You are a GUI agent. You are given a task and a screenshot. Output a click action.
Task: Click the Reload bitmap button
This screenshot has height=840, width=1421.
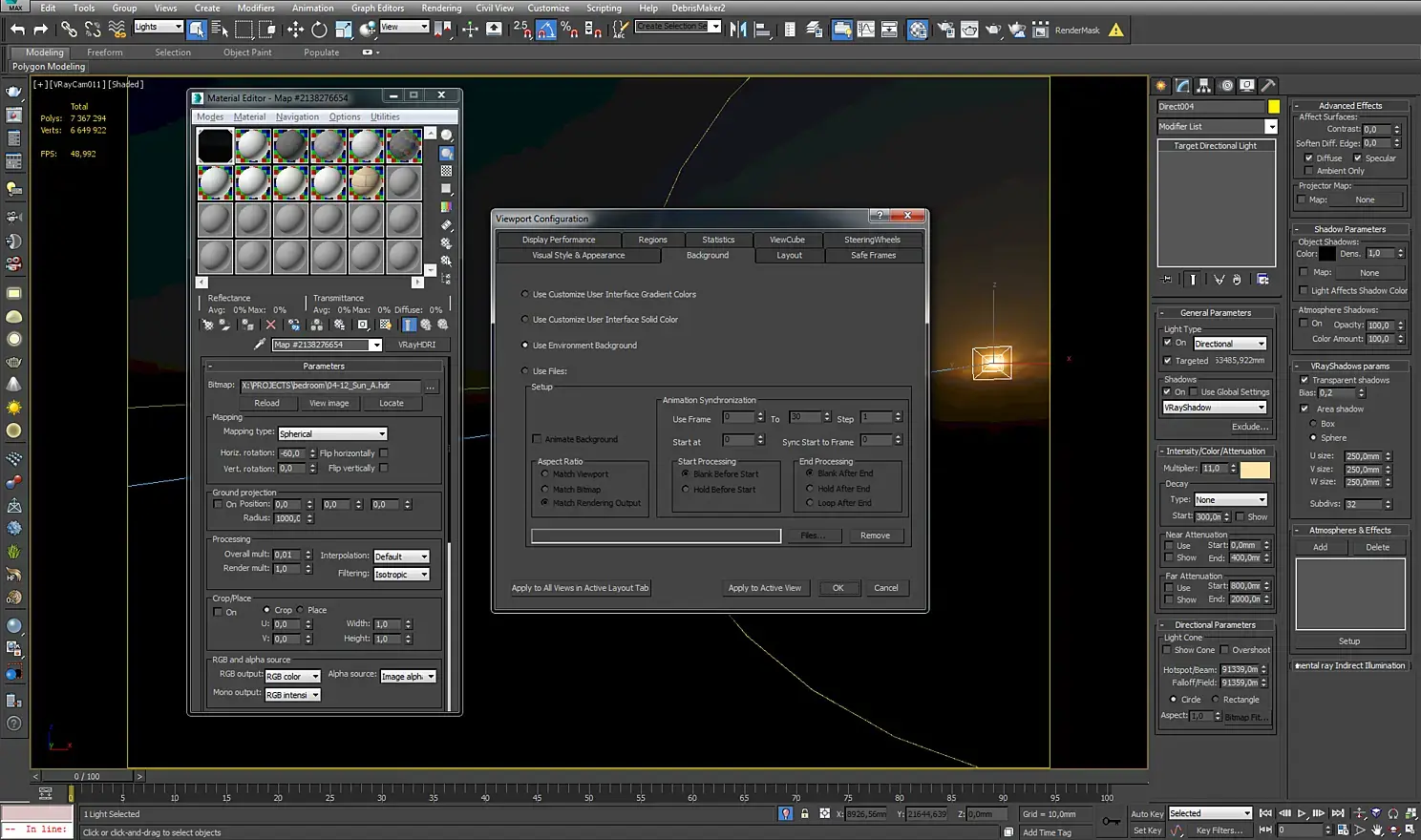tap(266, 403)
